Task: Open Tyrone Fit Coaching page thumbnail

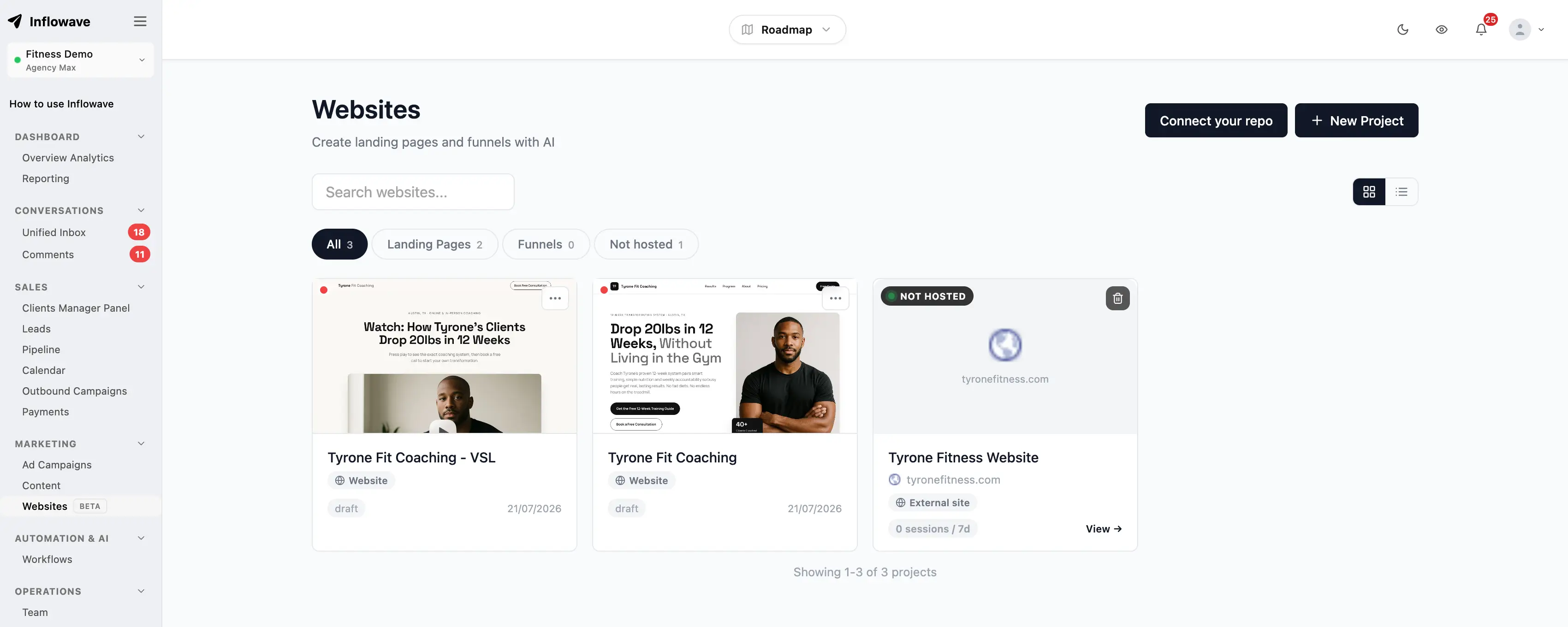Action: 725,356
